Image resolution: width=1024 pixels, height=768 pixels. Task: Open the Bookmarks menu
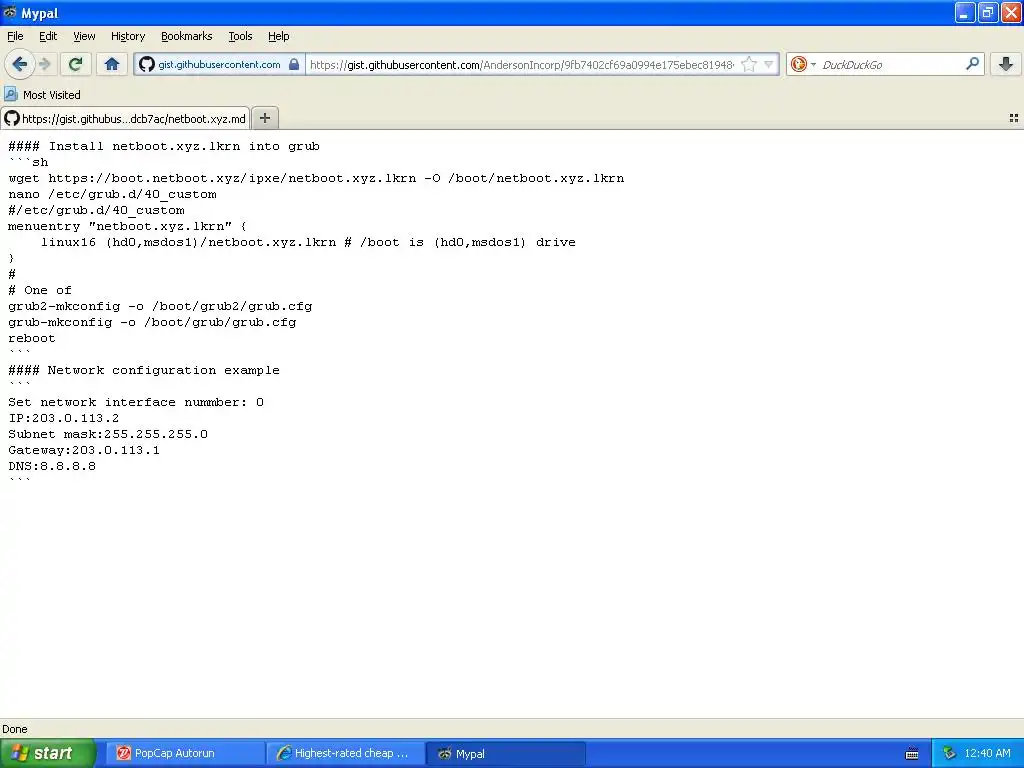[186, 36]
